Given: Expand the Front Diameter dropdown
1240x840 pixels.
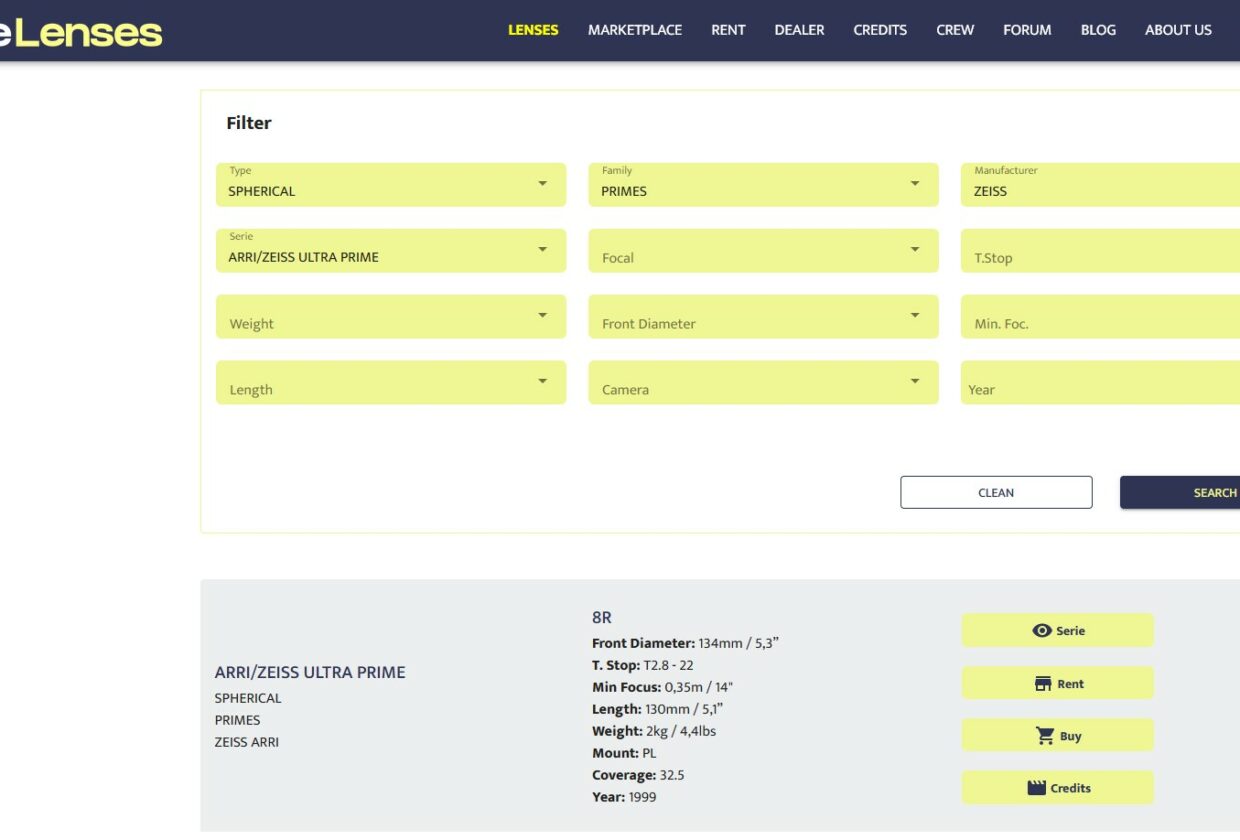Looking at the screenshot, I should [x=763, y=317].
